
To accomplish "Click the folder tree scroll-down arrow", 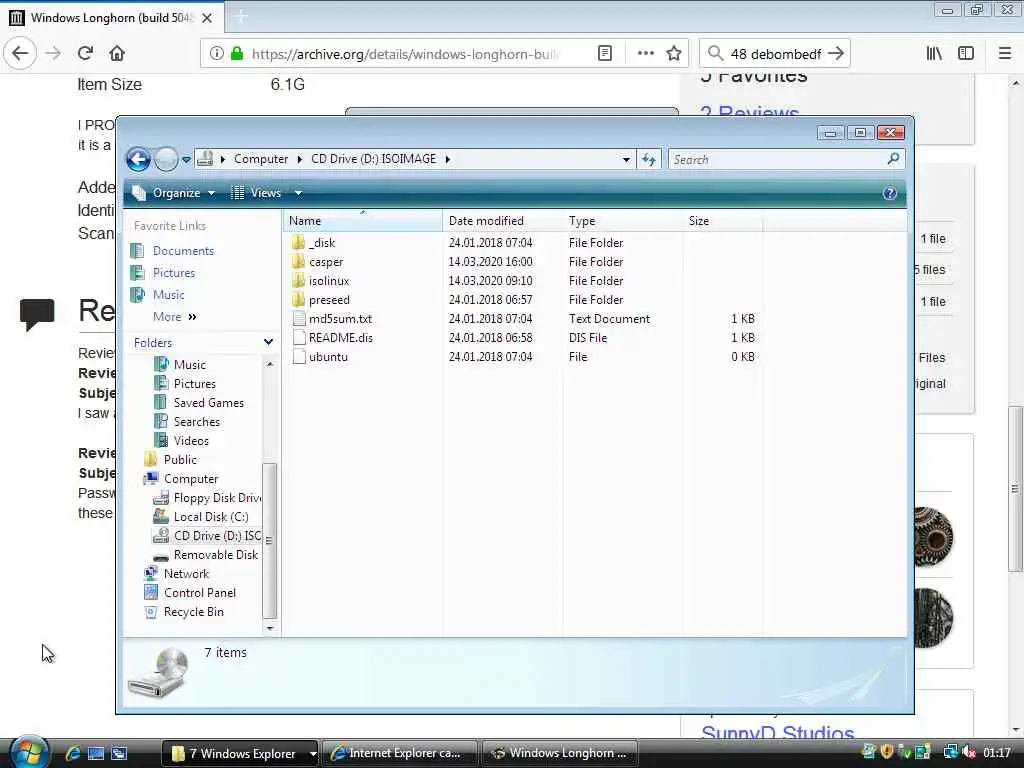I will [x=270, y=628].
